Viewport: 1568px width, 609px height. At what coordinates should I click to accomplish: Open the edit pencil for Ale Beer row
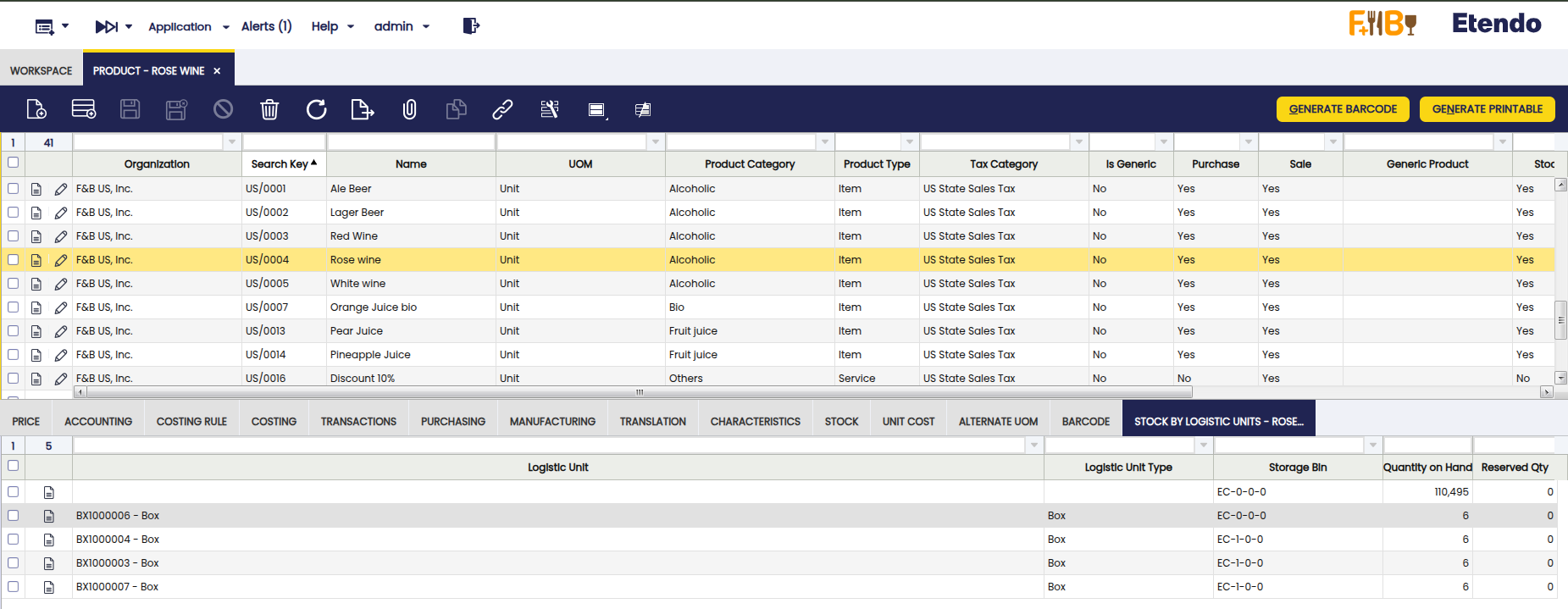[x=61, y=189]
